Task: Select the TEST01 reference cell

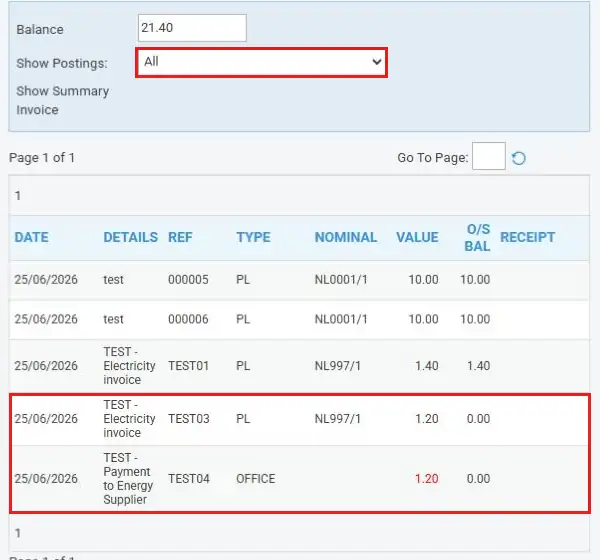Action: pyautogui.click(x=188, y=366)
